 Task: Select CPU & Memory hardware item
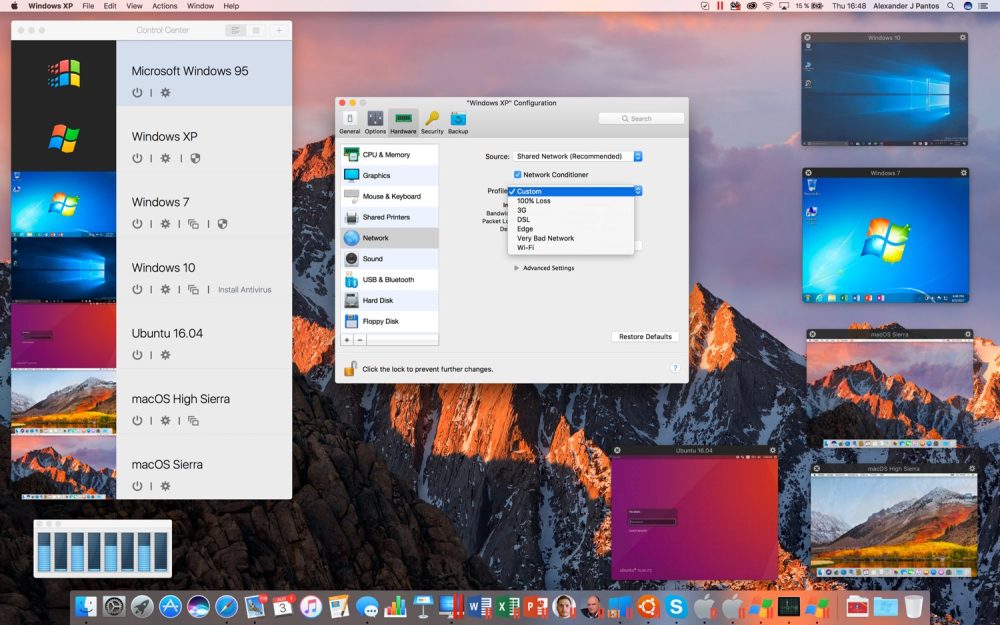390,154
